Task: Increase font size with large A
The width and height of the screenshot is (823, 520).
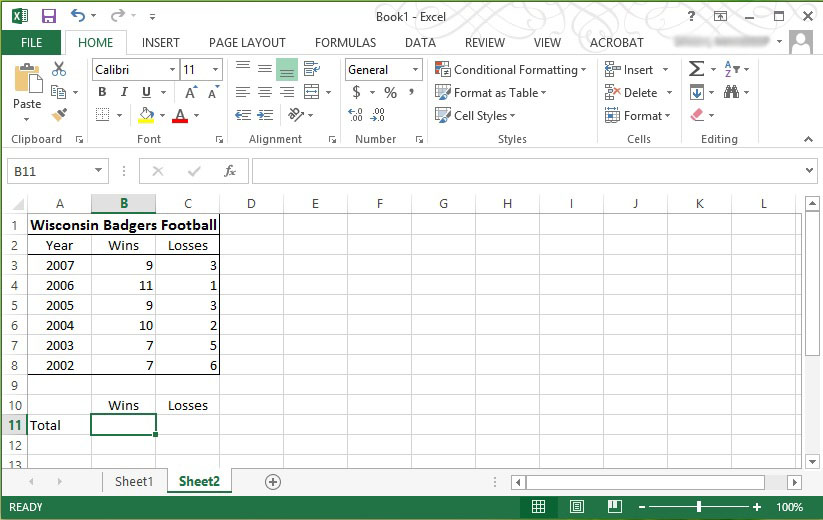Action: click(191, 93)
